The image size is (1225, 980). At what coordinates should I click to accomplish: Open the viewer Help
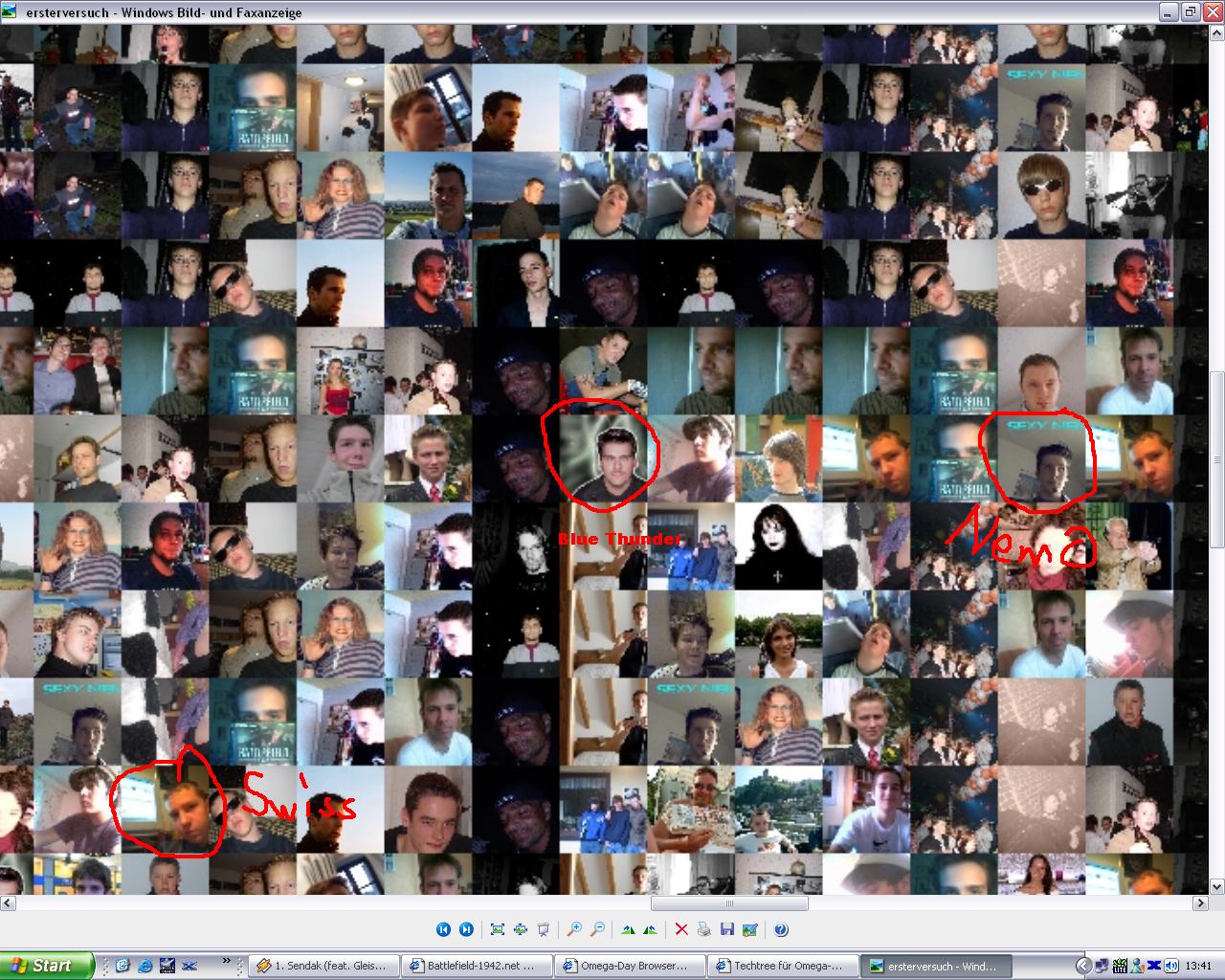[781, 929]
